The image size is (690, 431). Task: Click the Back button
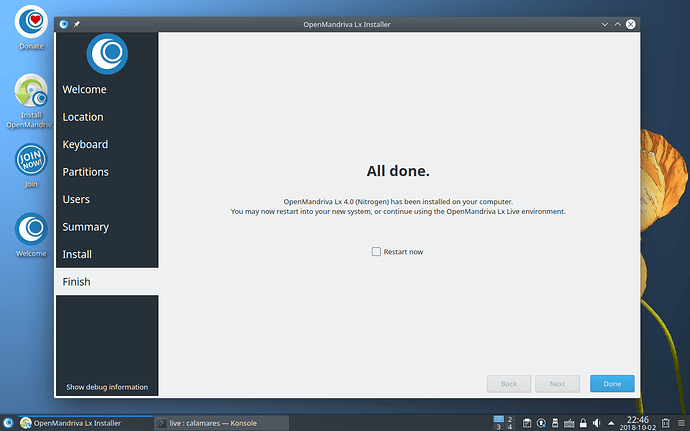coord(509,383)
